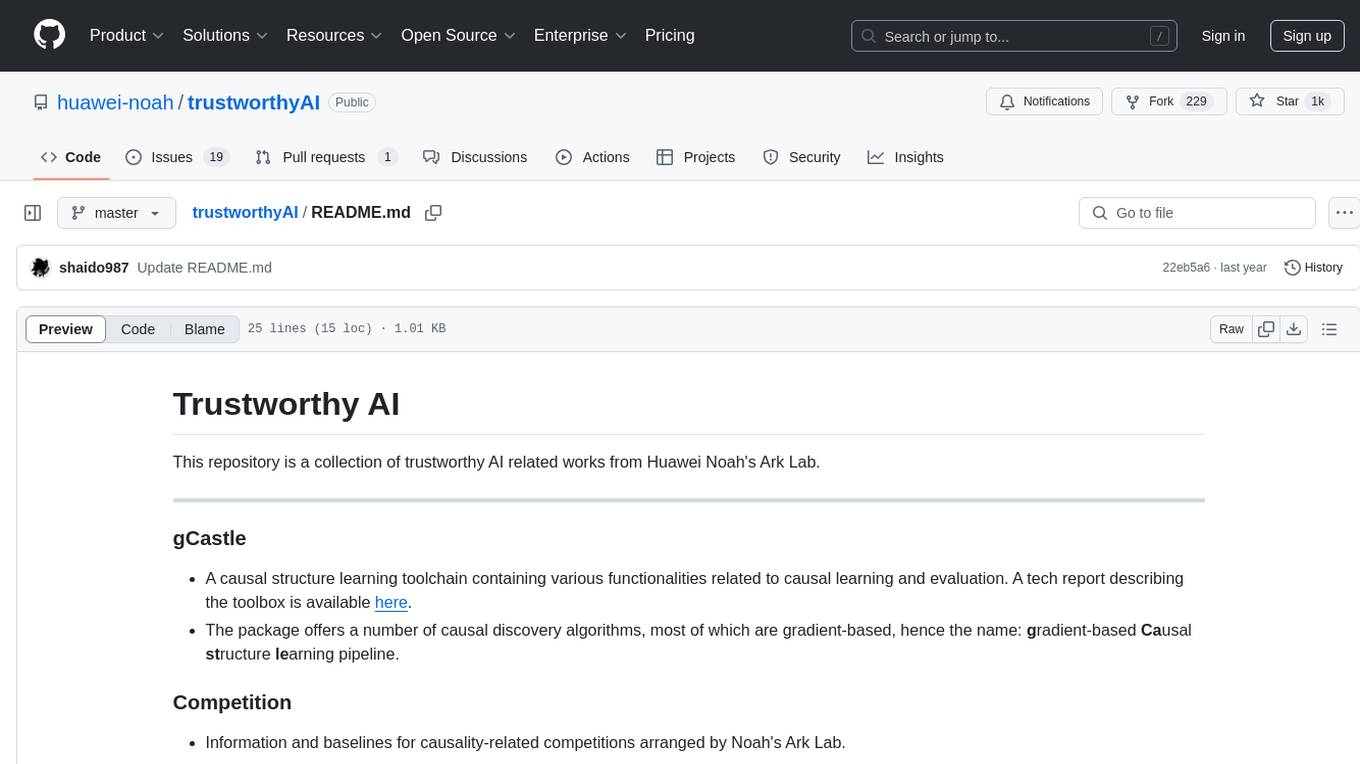Open the more file actions menu
The image size is (1360, 764).
coord(1344,213)
